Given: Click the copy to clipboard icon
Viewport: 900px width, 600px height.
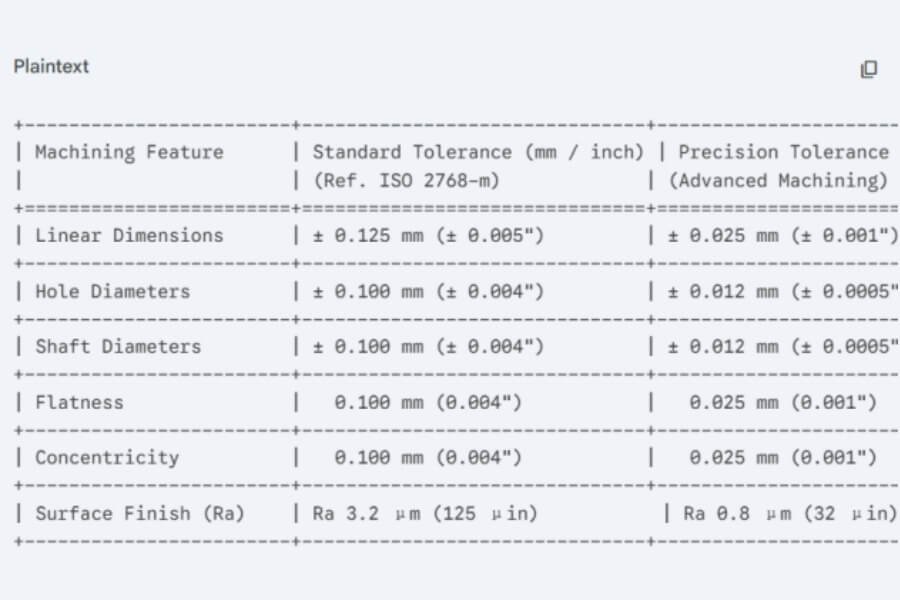Looking at the screenshot, I should [869, 69].
